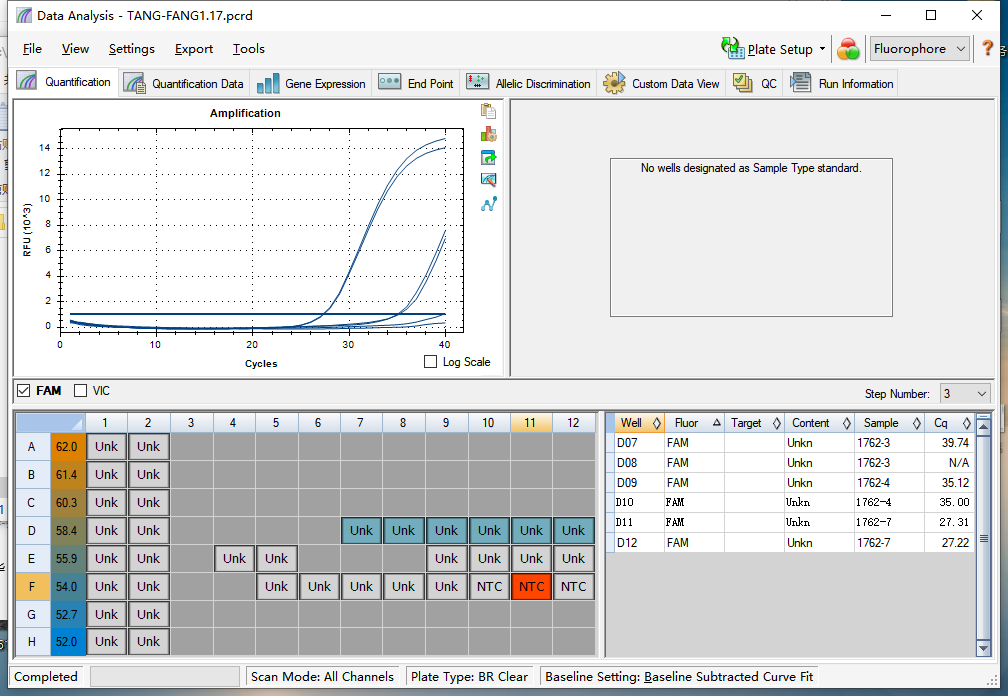Select plate column header 1

pos(105,423)
